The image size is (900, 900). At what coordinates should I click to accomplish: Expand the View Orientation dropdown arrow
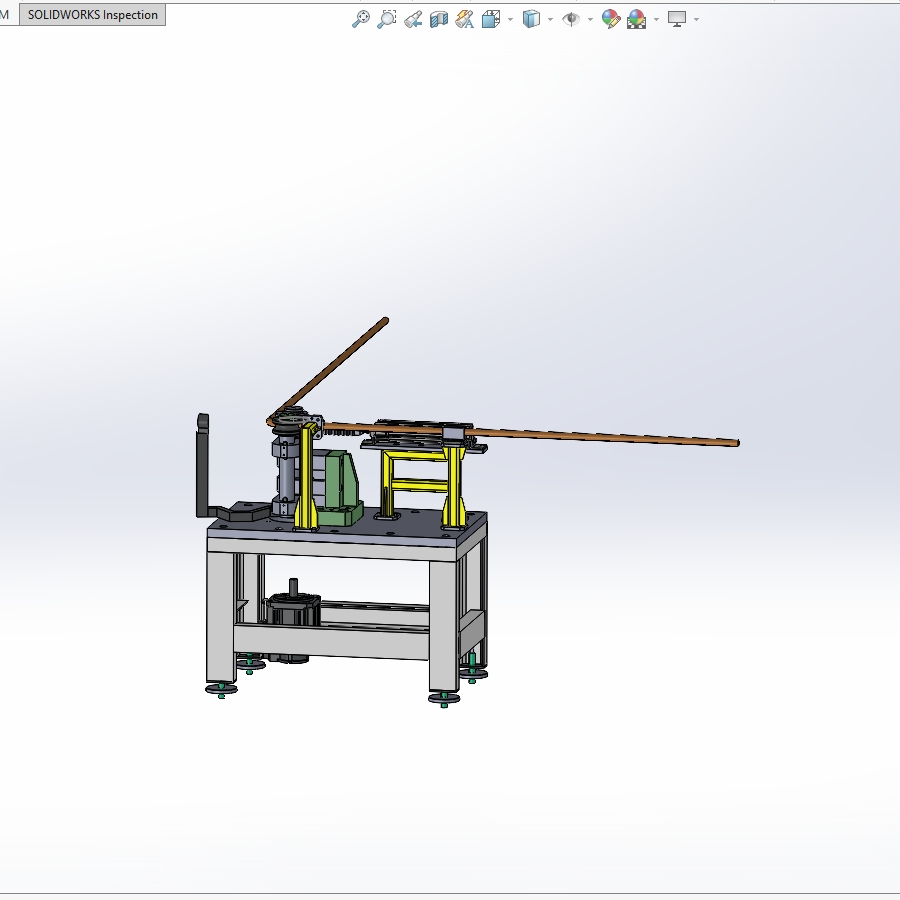point(510,20)
